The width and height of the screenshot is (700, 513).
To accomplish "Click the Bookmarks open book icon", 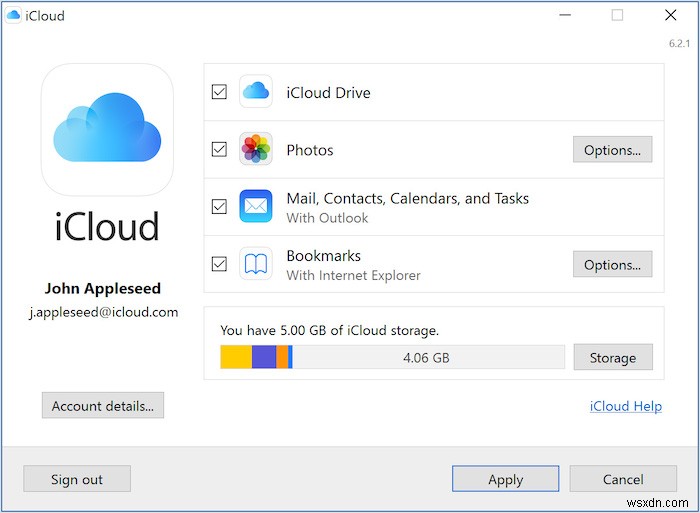I will coord(256,263).
